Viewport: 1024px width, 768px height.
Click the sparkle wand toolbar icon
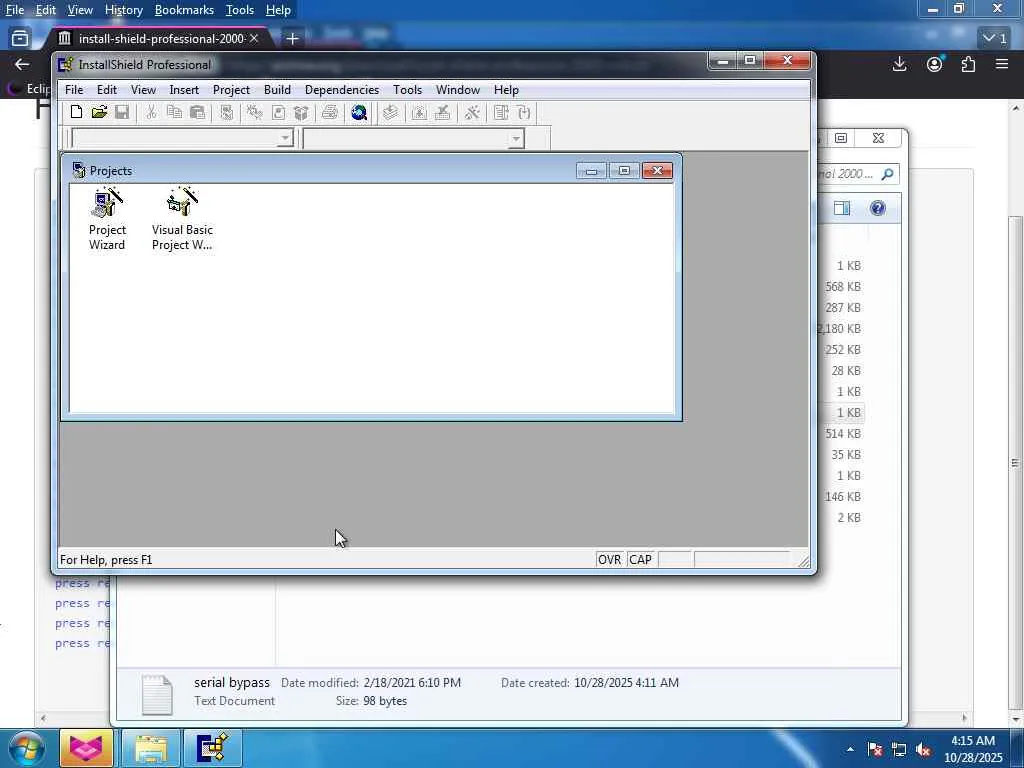472,112
